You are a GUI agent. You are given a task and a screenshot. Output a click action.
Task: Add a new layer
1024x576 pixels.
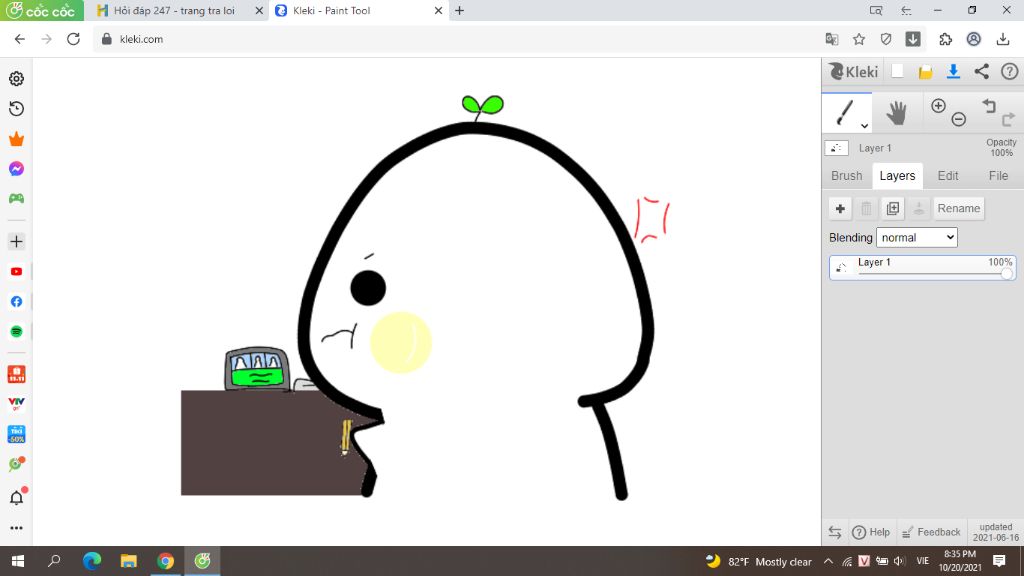click(x=840, y=208)
